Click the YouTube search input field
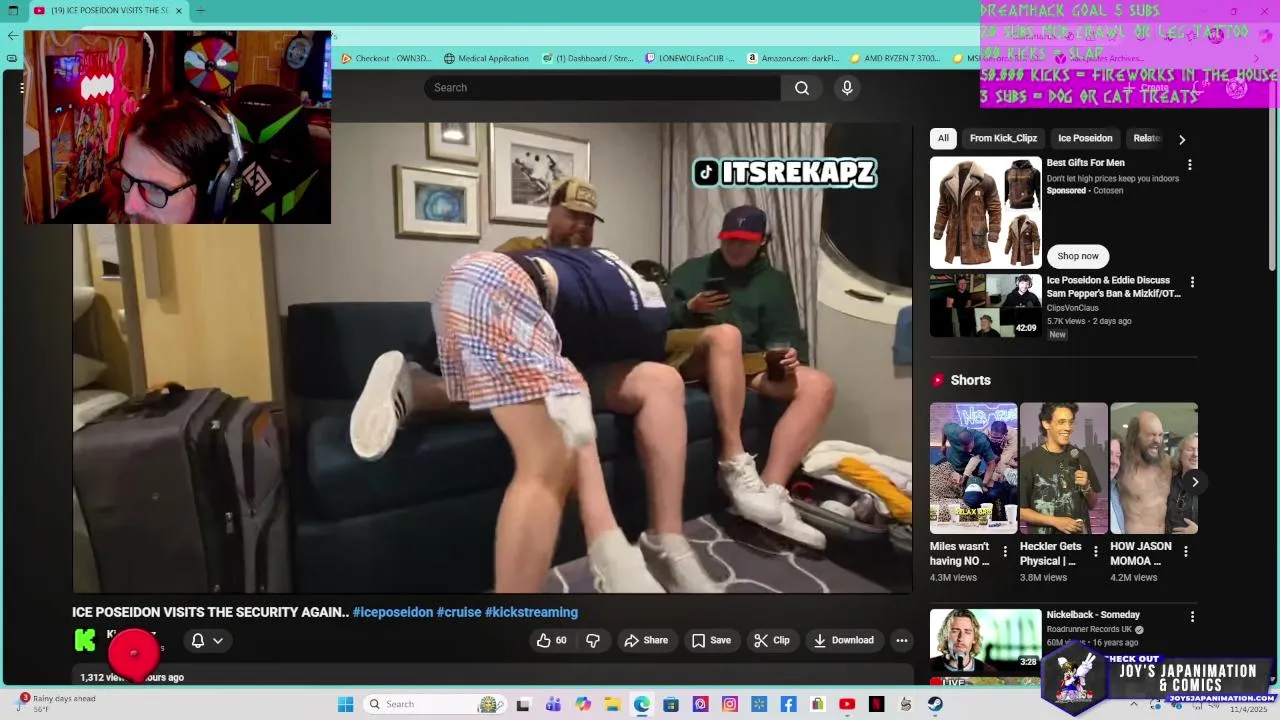This screenshot has width=1280, height=720. coord(602,88)
